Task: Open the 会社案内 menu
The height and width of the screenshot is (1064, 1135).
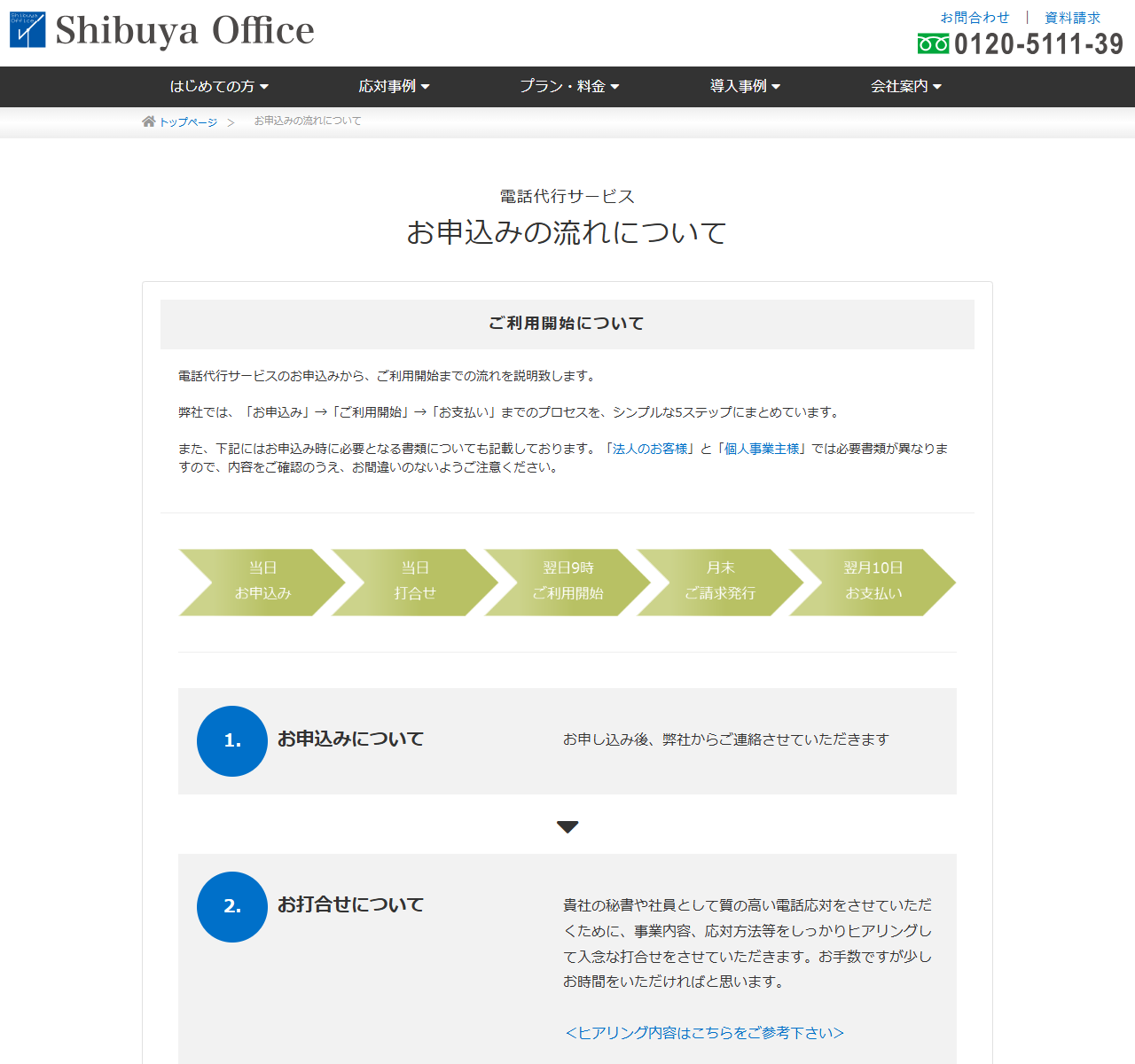Action: [906, 86]
